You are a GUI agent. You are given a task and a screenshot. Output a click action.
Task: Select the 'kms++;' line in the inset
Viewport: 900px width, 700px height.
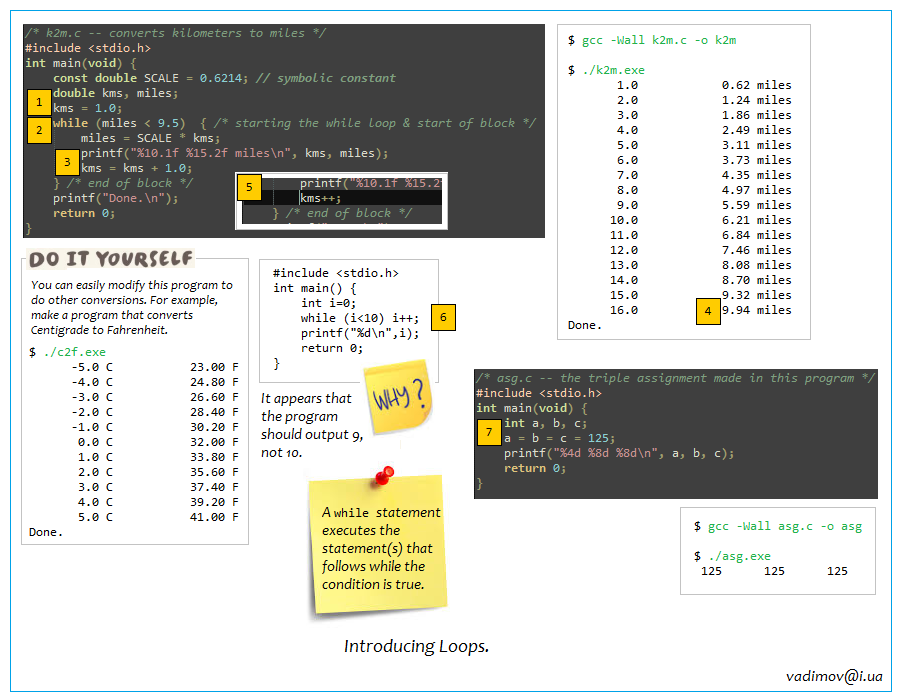coord(320,199)
